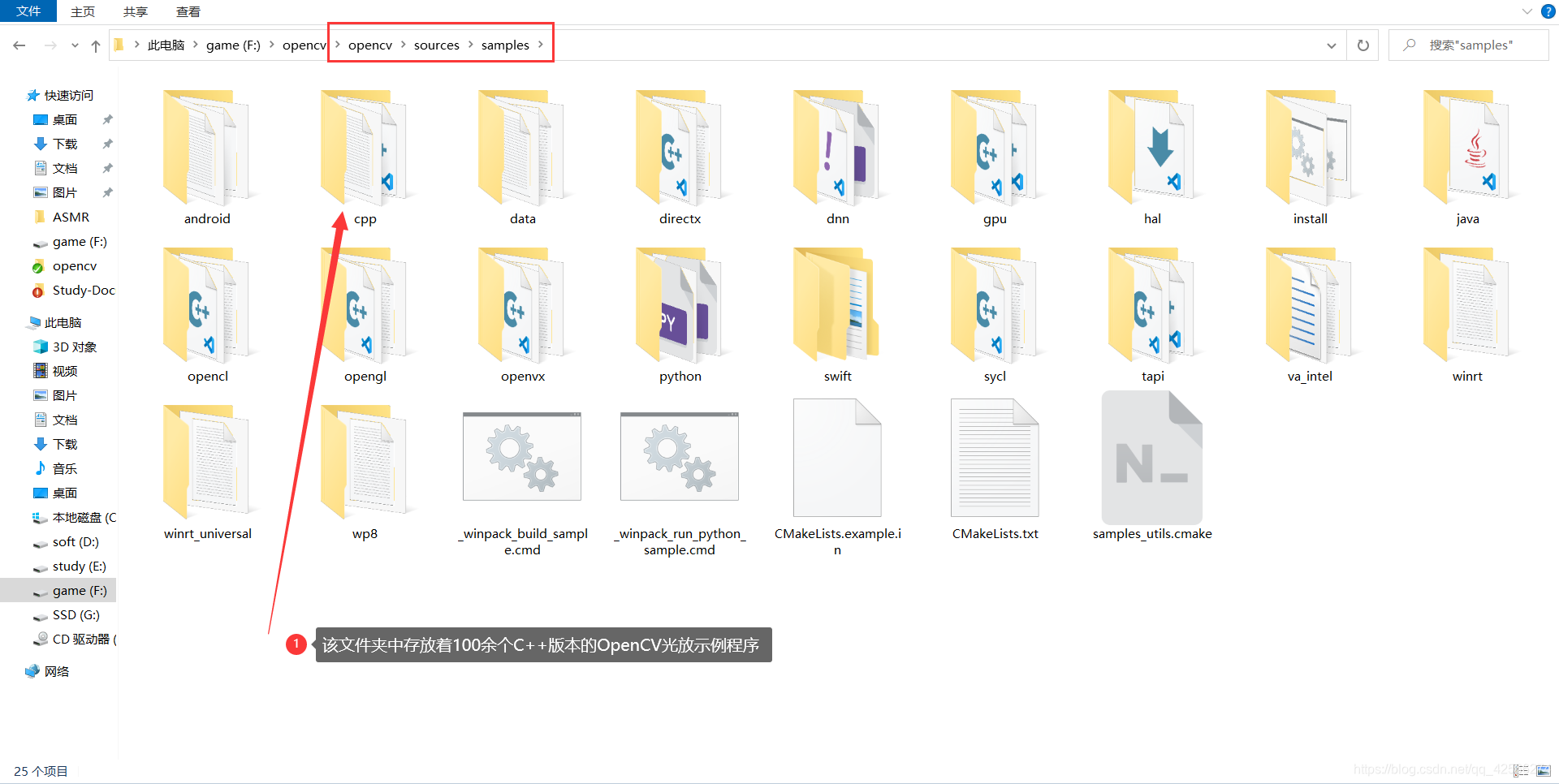This screenshot has width=1559, height=784.
Task: Expand chevron after samples breadcrumb
Action: tap(540, 45)
